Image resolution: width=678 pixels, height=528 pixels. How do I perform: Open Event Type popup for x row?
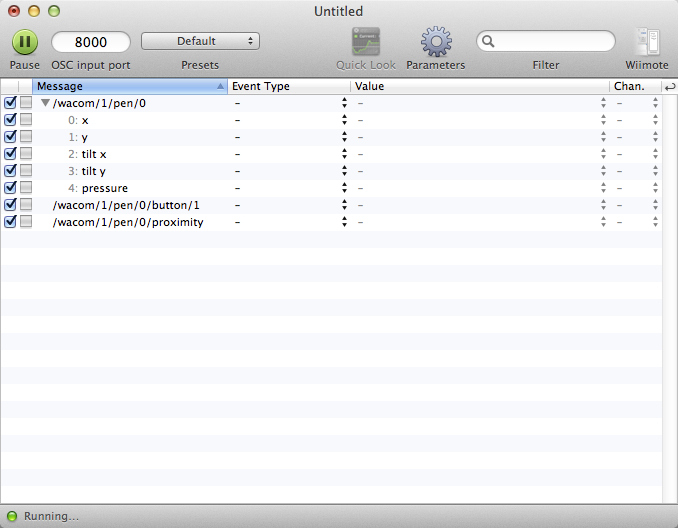344,120
